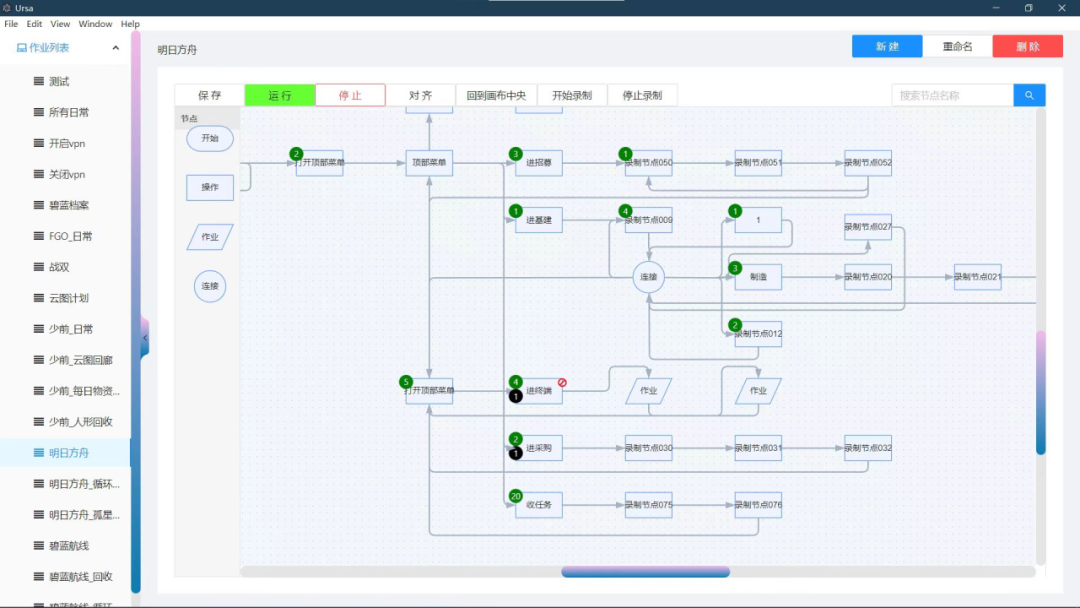1080x608 pixels.
Task: Select the 操作 (Operation) node tool
Action: [x=209, y=187]
